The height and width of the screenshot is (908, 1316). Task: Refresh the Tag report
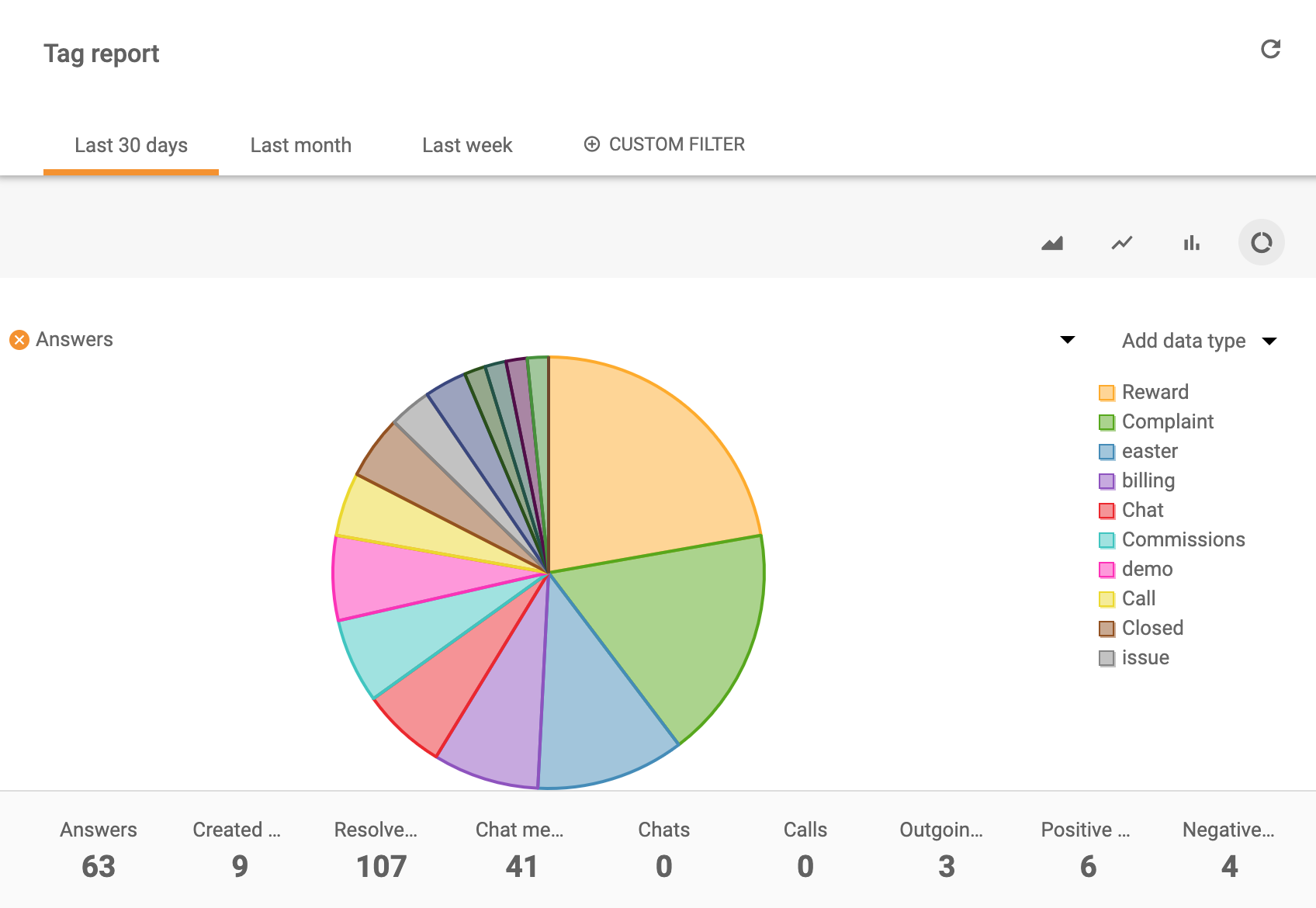click(1272, 49)
